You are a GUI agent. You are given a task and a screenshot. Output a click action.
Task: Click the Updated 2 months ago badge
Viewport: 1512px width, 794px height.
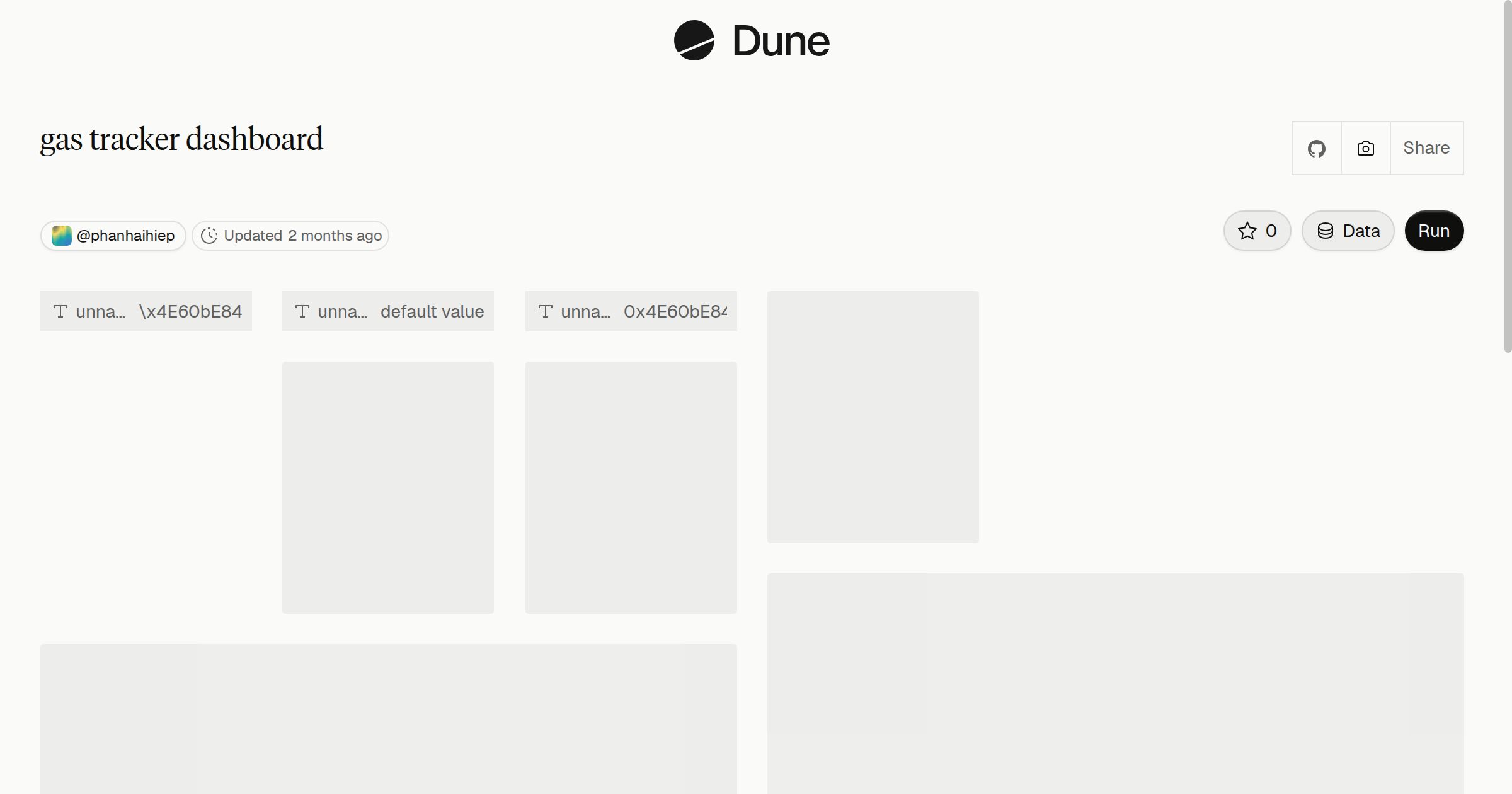[290, 236]
